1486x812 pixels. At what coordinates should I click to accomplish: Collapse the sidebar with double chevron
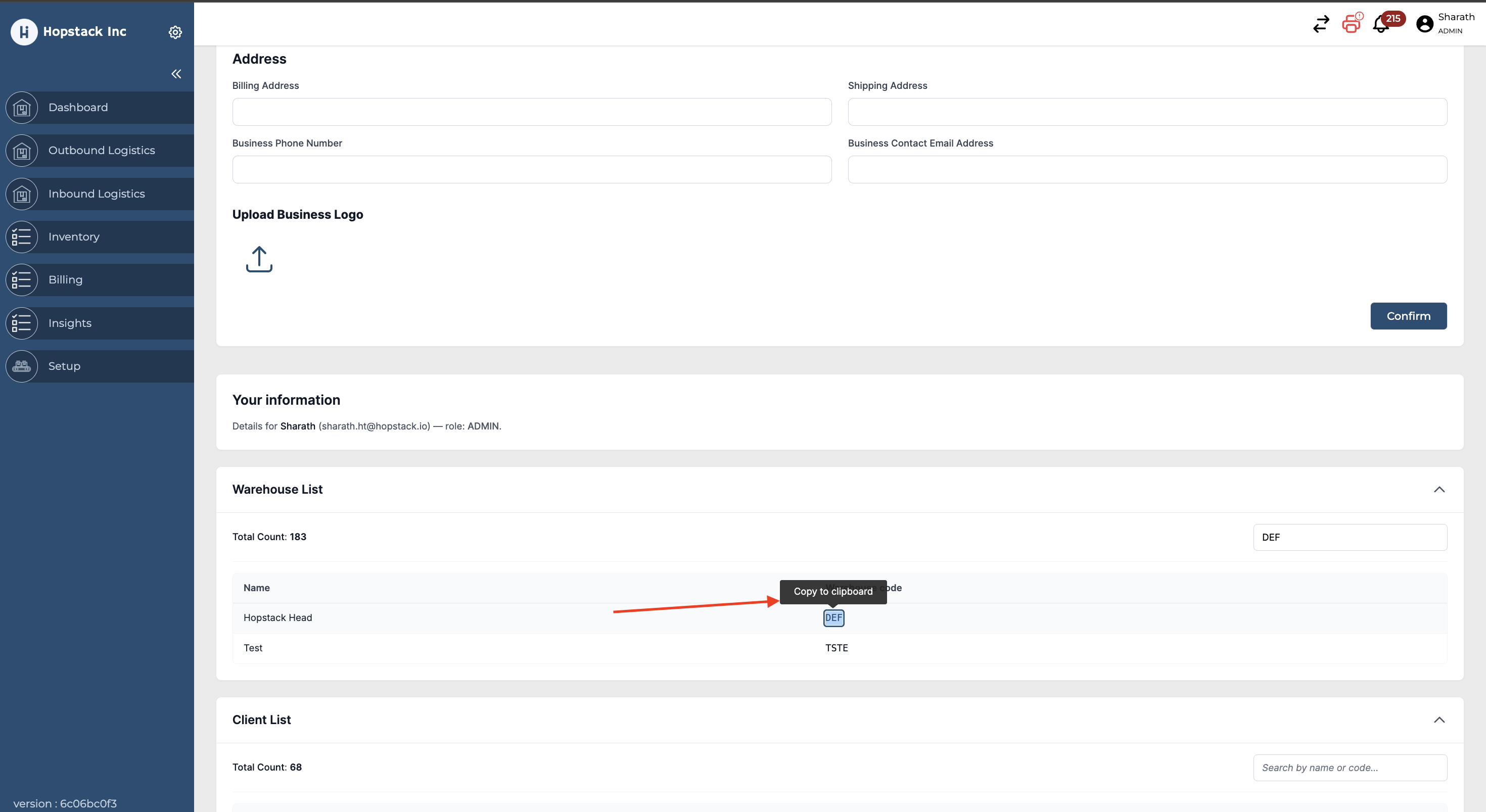point(176,74)
